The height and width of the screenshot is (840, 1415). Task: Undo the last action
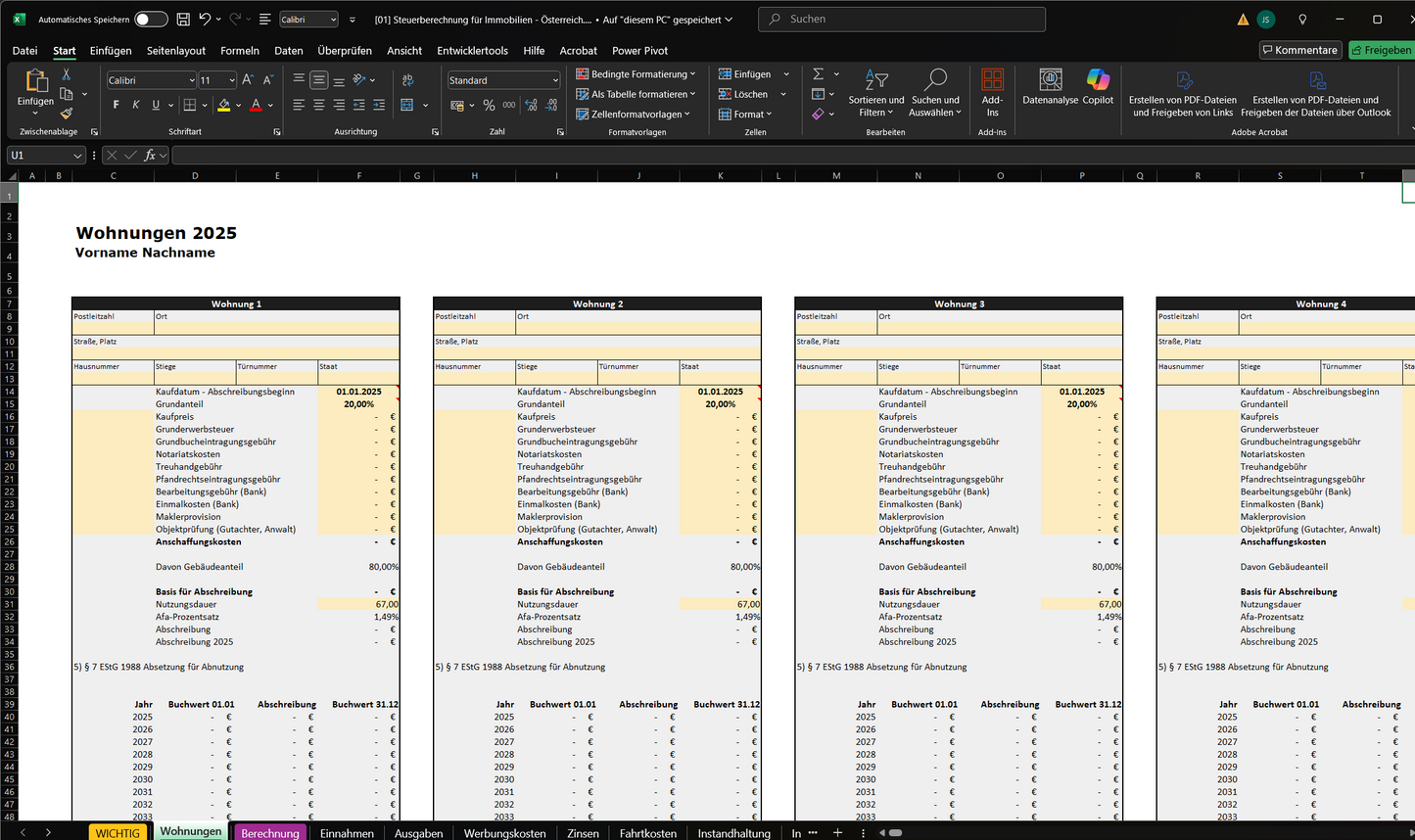205,20
